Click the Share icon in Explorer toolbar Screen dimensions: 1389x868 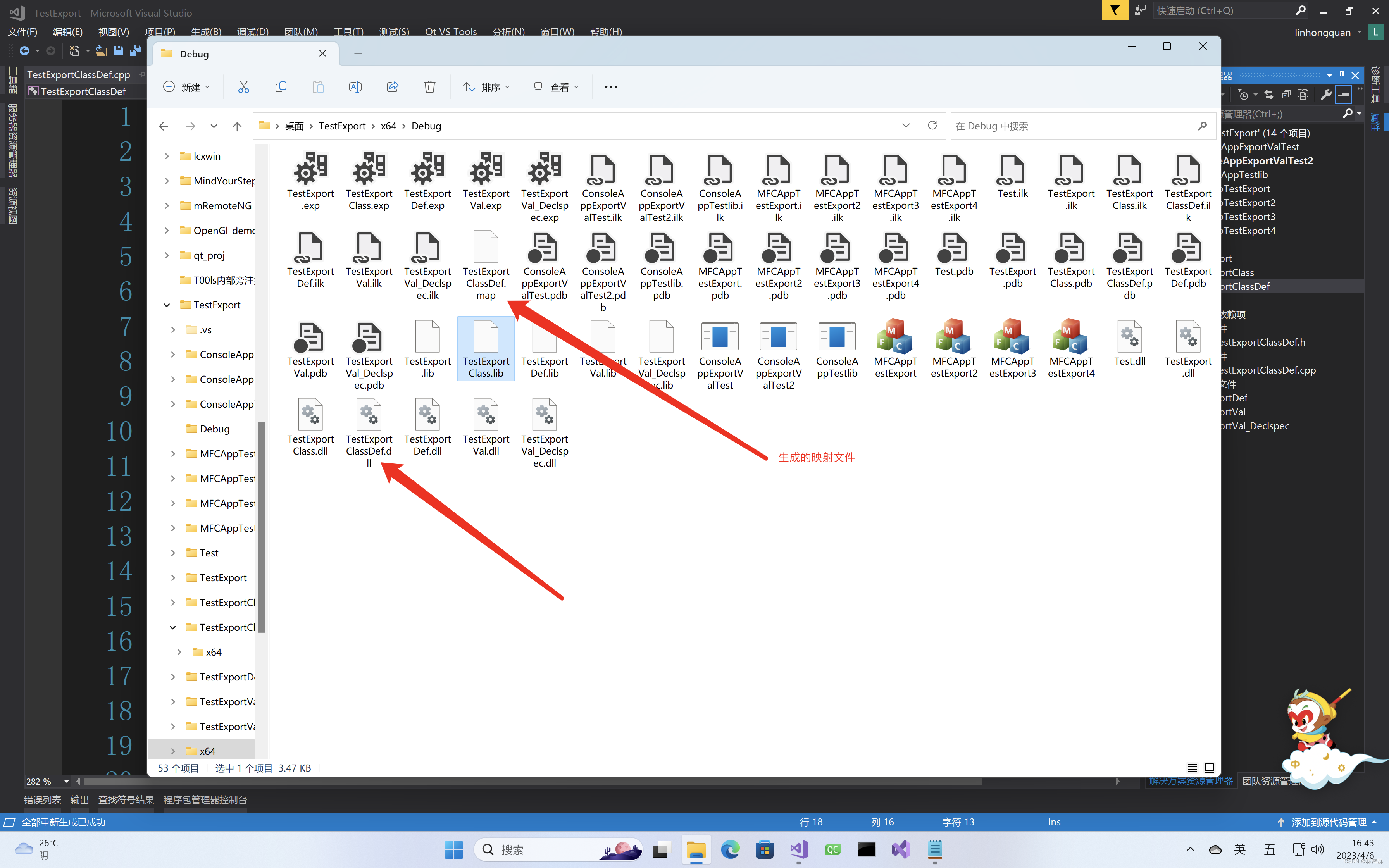click(393, 87)
